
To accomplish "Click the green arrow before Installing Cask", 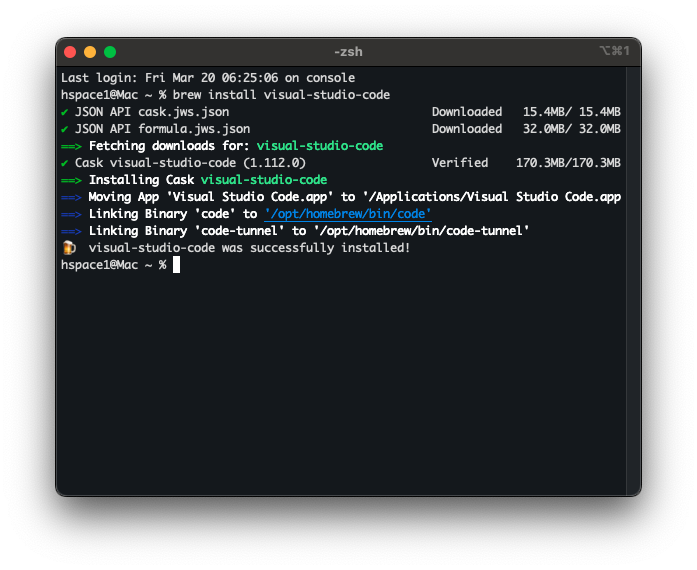I will click(x=71, y=180).
